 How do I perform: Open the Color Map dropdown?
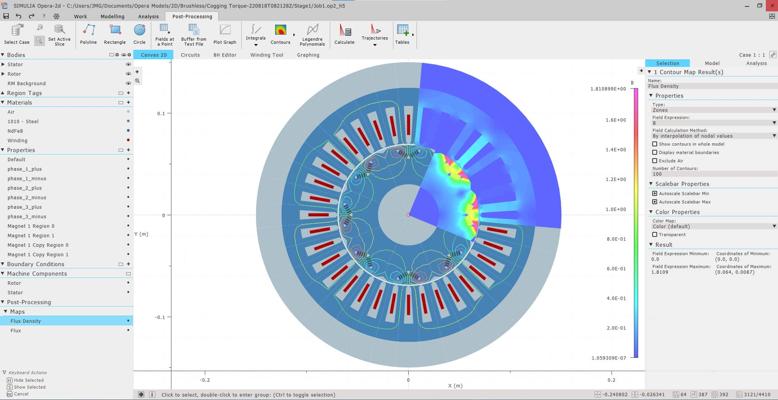711,225
